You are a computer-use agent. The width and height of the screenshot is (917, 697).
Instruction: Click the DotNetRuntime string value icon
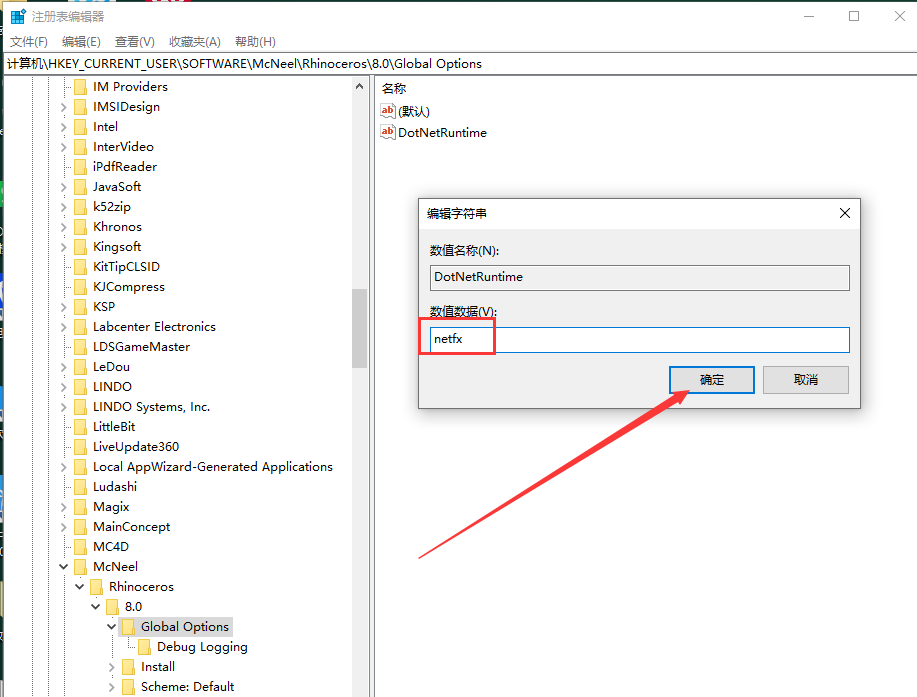tap(388, 132)
